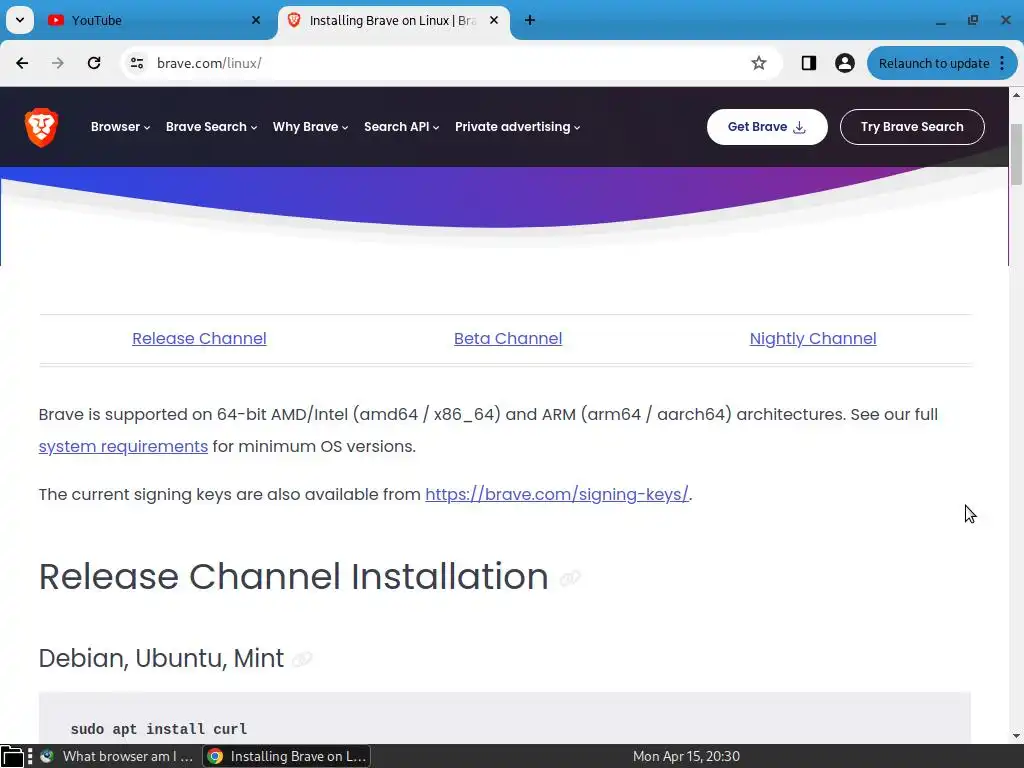Click the Release Channel Installation heading

pos(293,577)
